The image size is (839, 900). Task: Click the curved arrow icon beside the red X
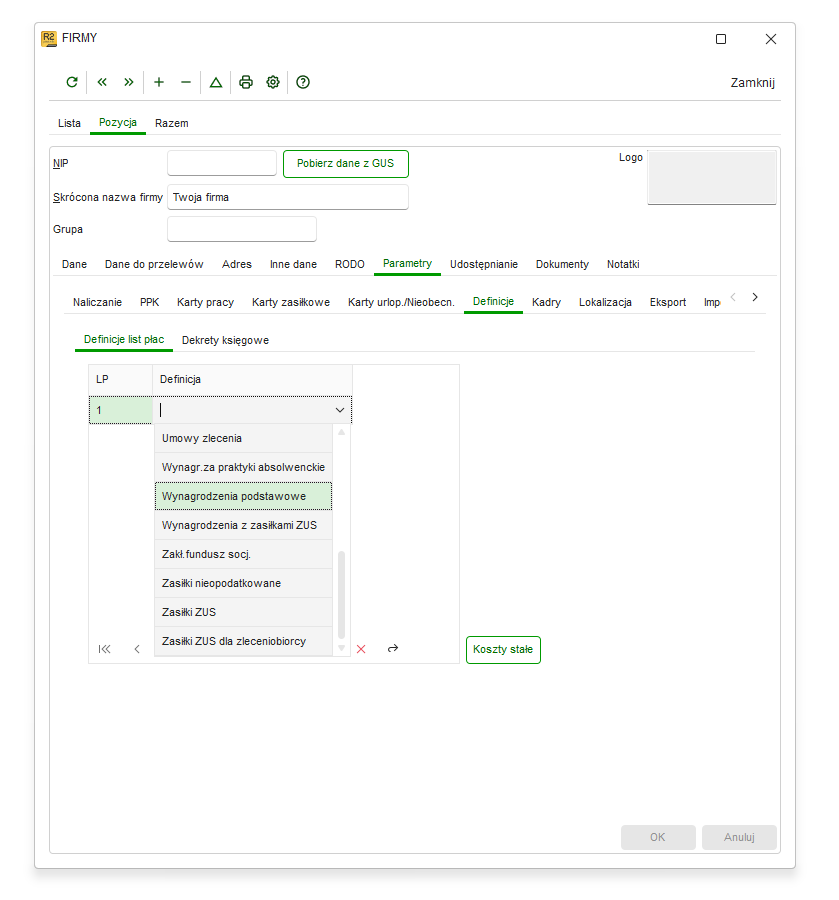[393, 649]
